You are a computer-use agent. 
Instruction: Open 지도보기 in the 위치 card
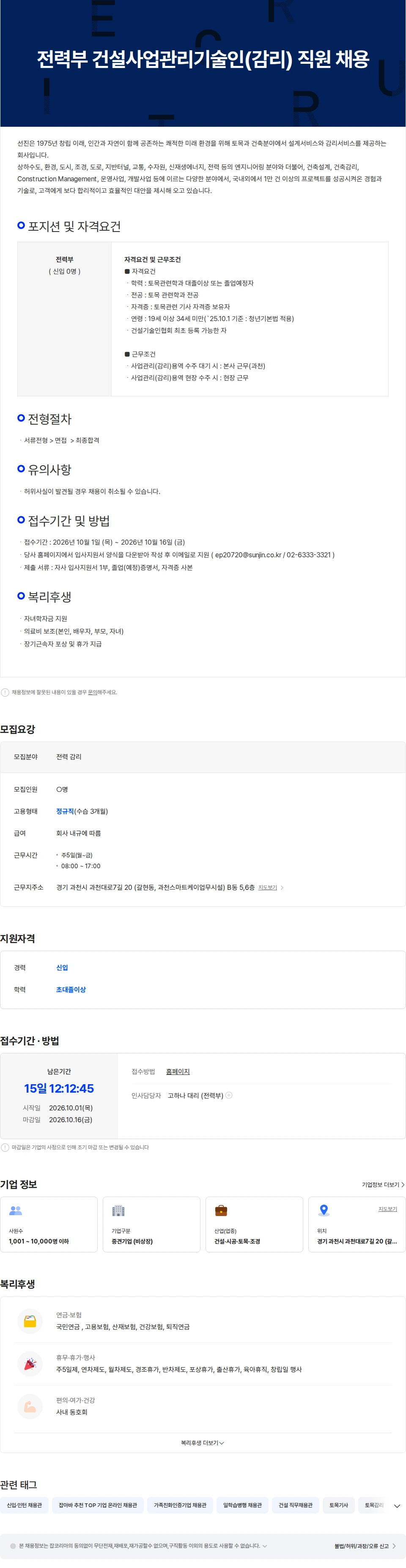[388, 1209]
